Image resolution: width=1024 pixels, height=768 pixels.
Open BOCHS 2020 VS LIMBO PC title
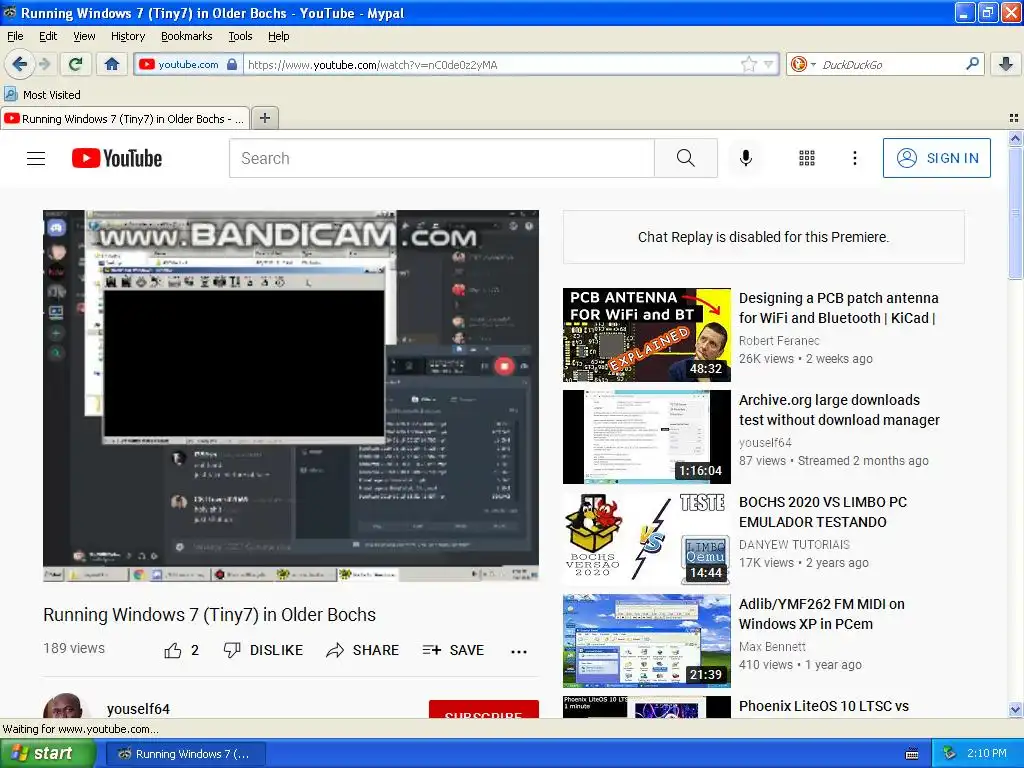tap(823, 511)
